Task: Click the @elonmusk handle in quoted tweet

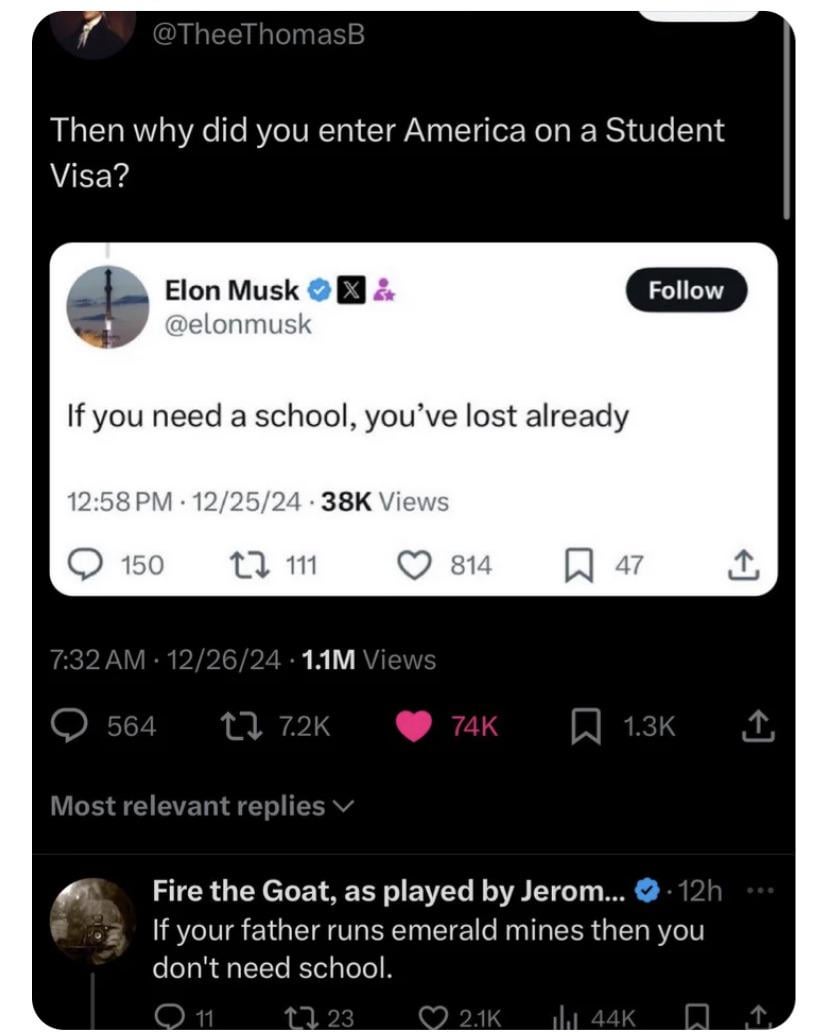Action: (x=238, y=324)
